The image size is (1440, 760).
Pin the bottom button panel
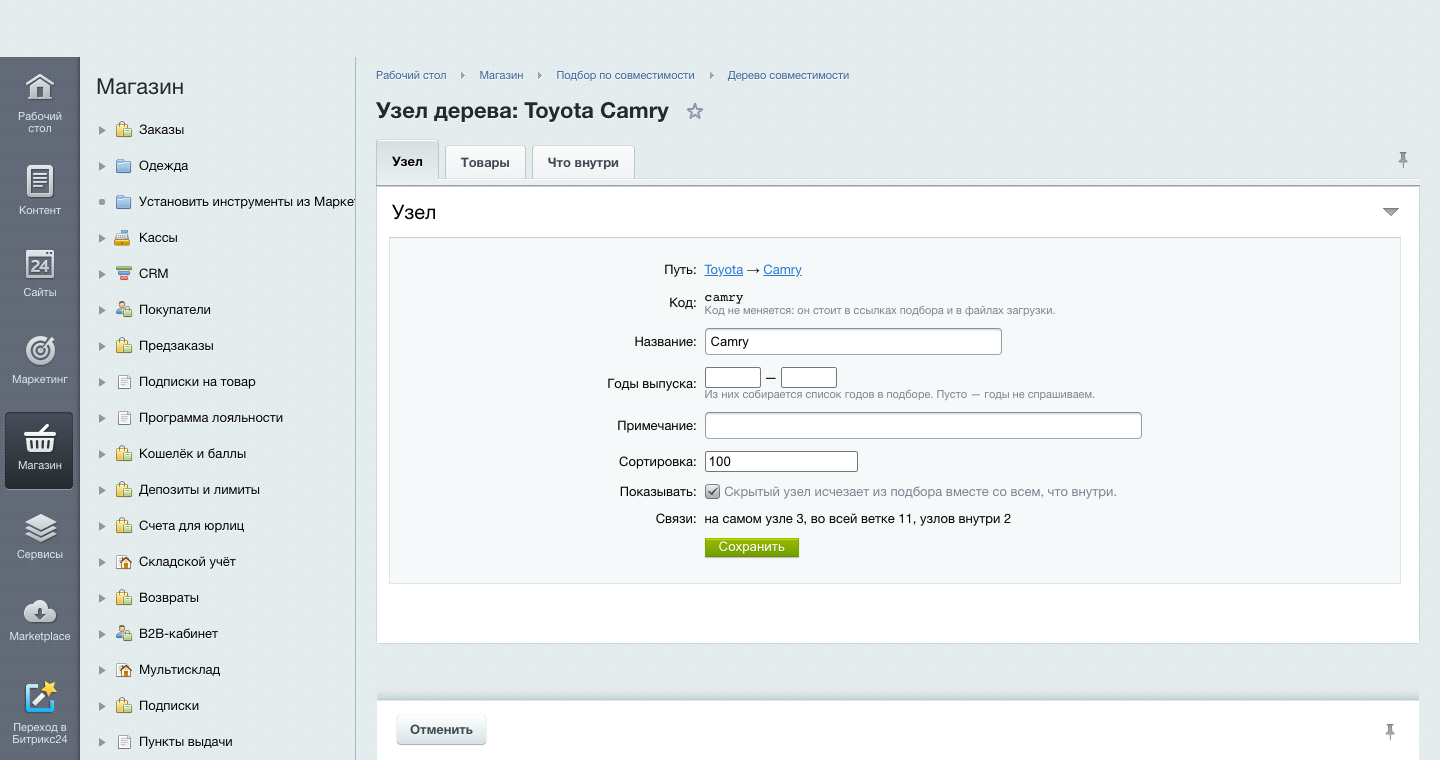pos(1390,731)
